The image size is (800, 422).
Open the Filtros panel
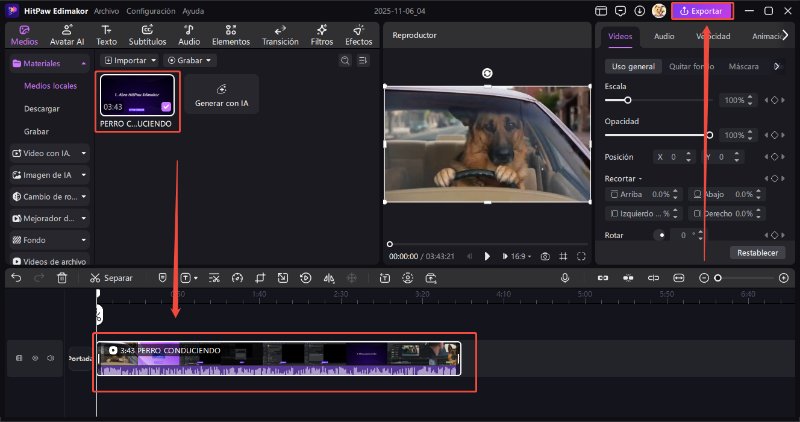click(321, 35)
